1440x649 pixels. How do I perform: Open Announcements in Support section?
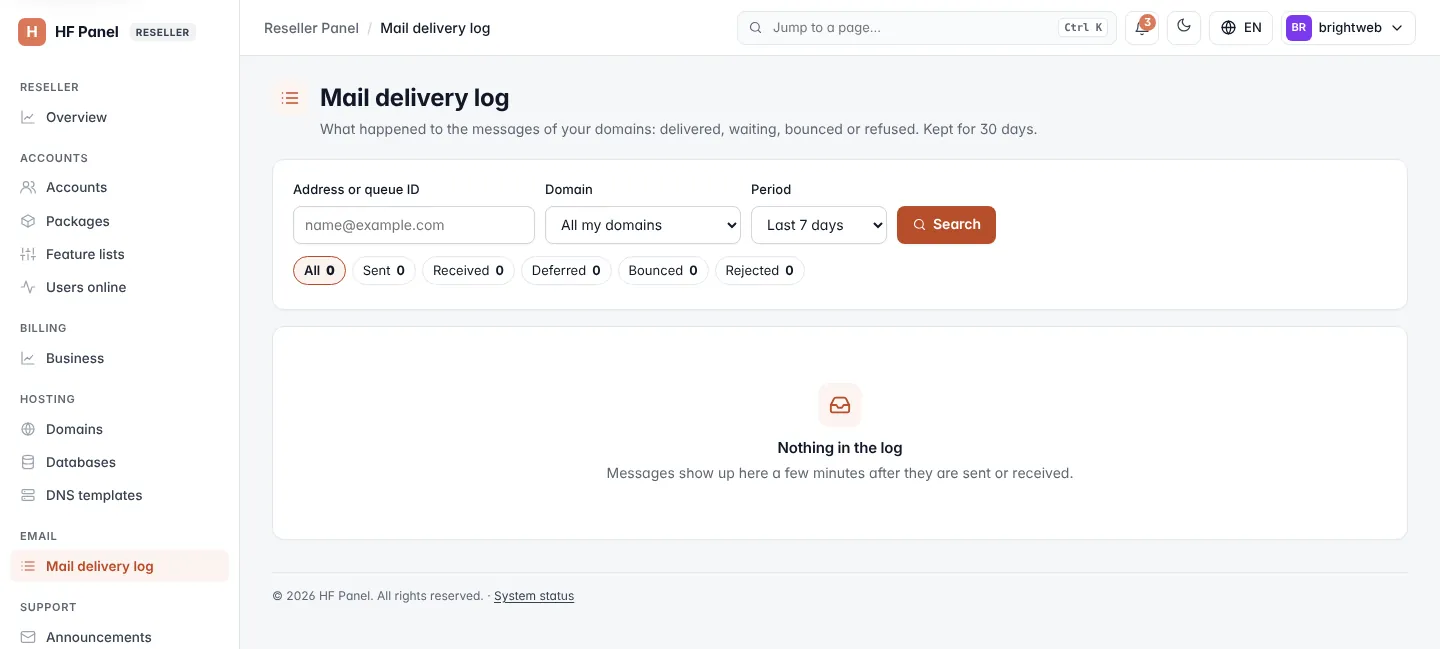119,637
